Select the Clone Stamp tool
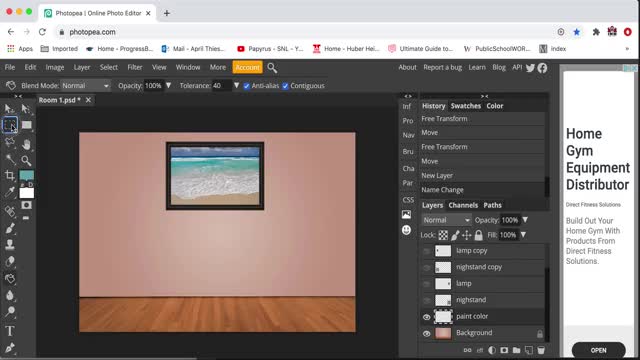 pyautogui.click(x=10, y=244)
